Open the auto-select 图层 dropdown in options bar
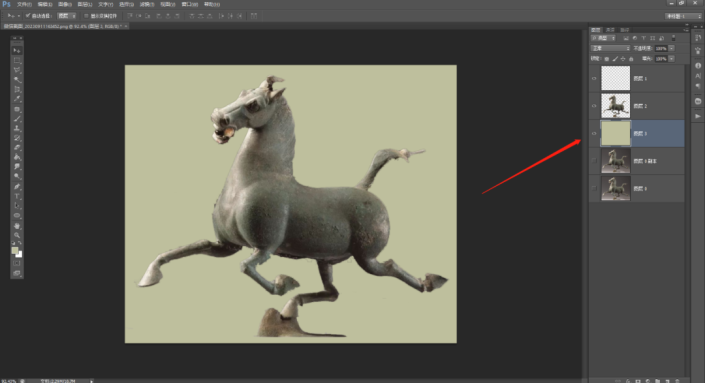Viewport: 705px width, 383px height. (x=67, y=16)
